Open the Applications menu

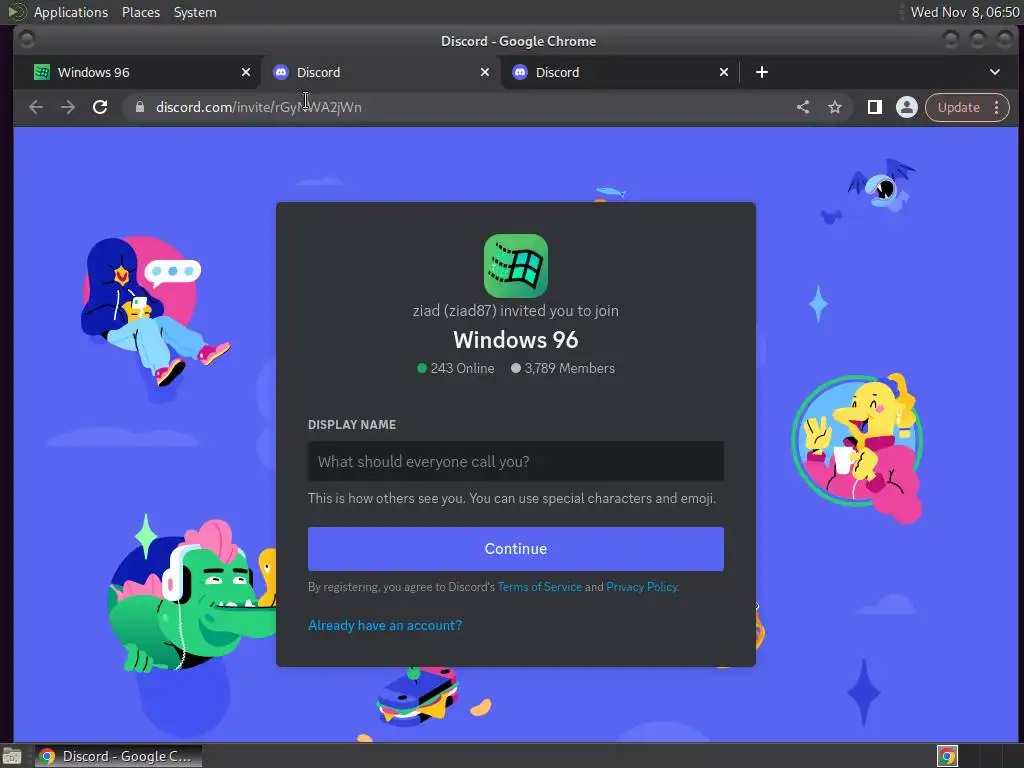coord(71,12)
